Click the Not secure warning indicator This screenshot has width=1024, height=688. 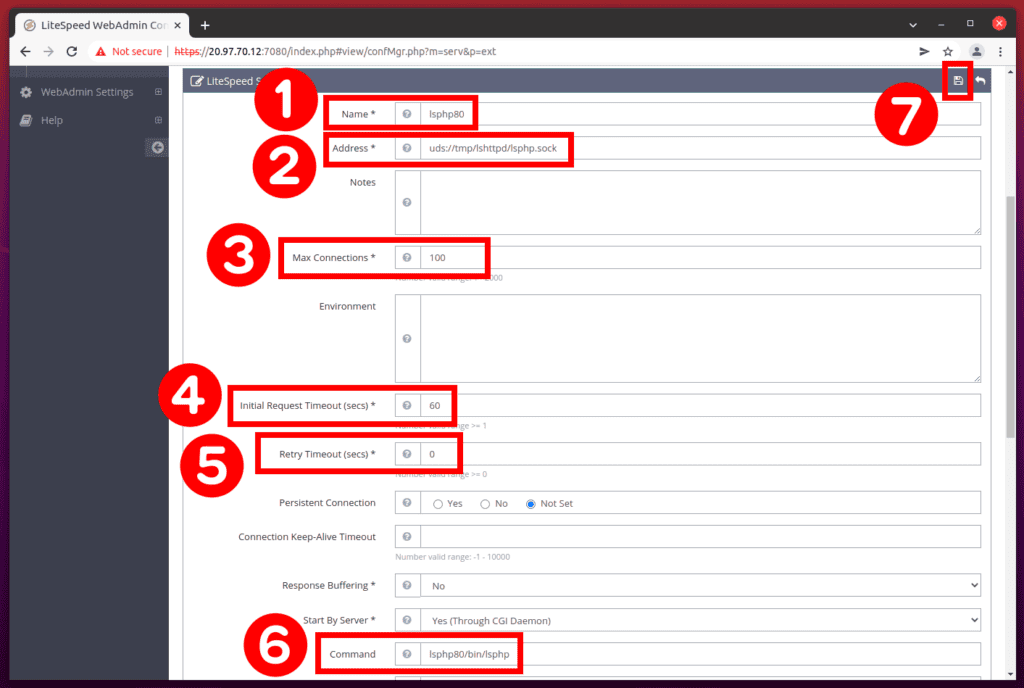(129, 51)
